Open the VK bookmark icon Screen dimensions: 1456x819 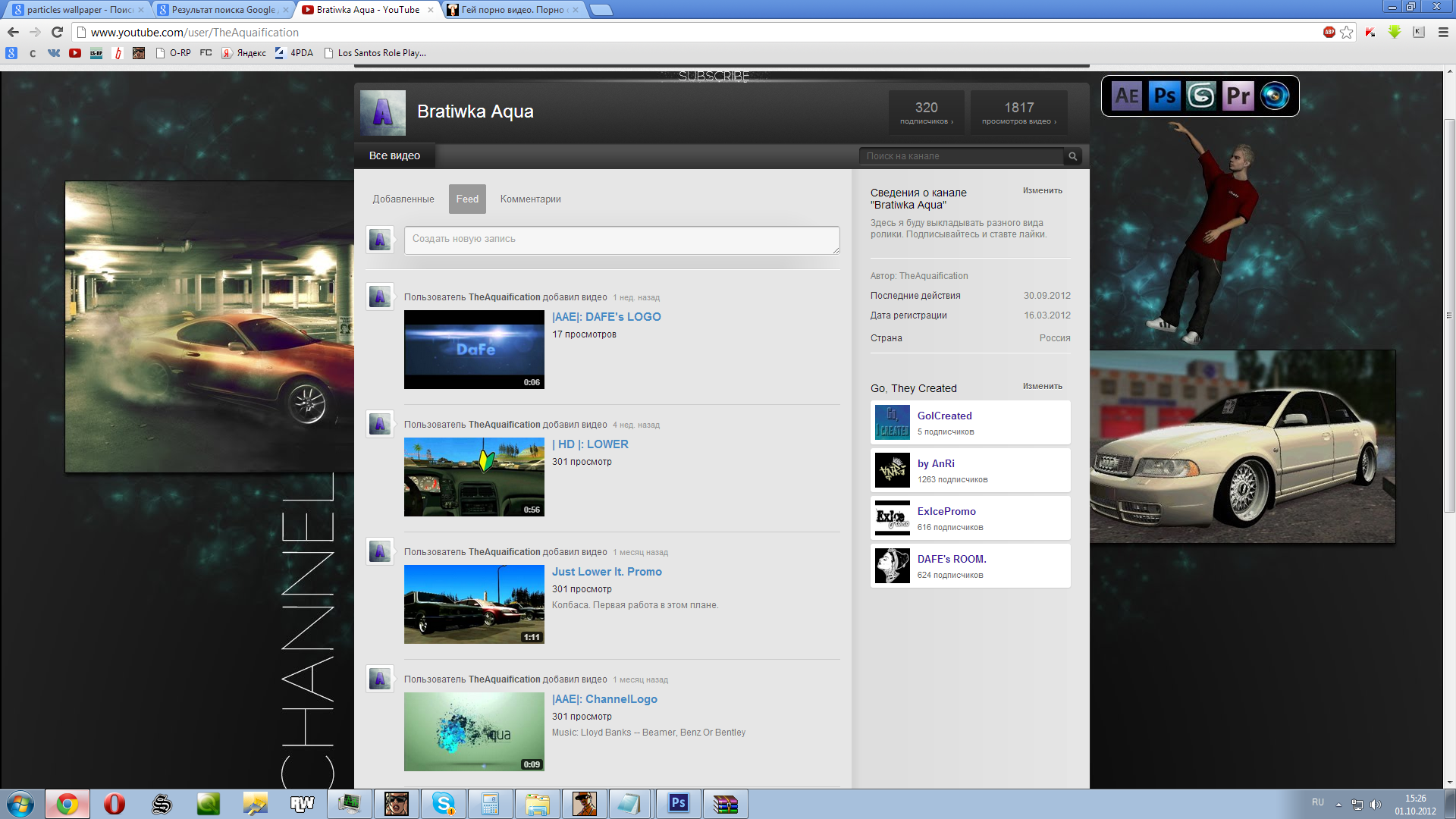53,53
